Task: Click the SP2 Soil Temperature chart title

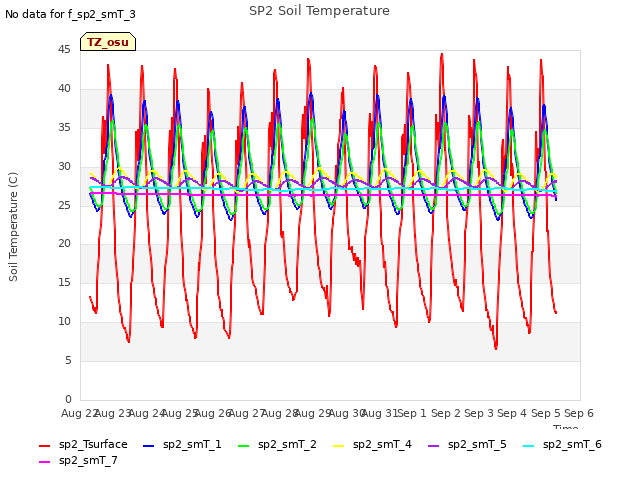Action: point(319,11)
